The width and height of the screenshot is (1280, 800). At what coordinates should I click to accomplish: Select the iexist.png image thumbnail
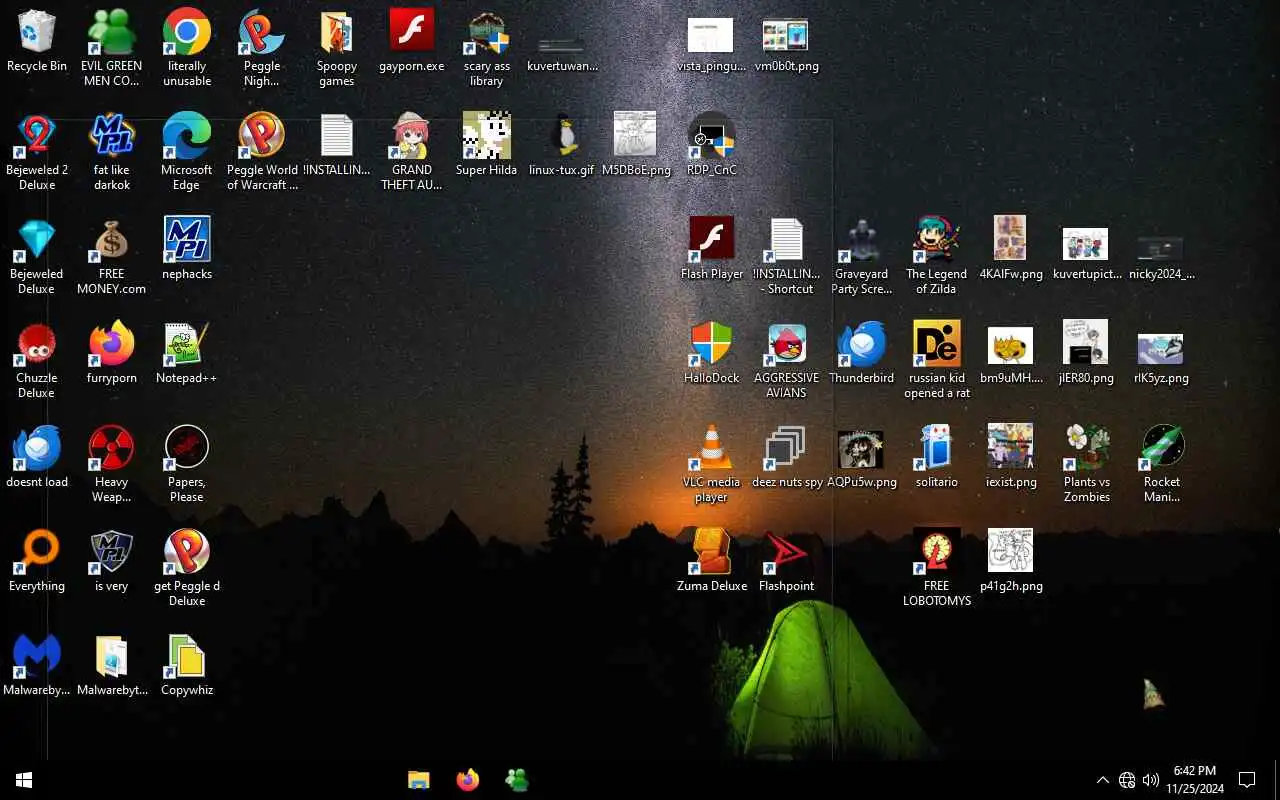(1010, 446)
